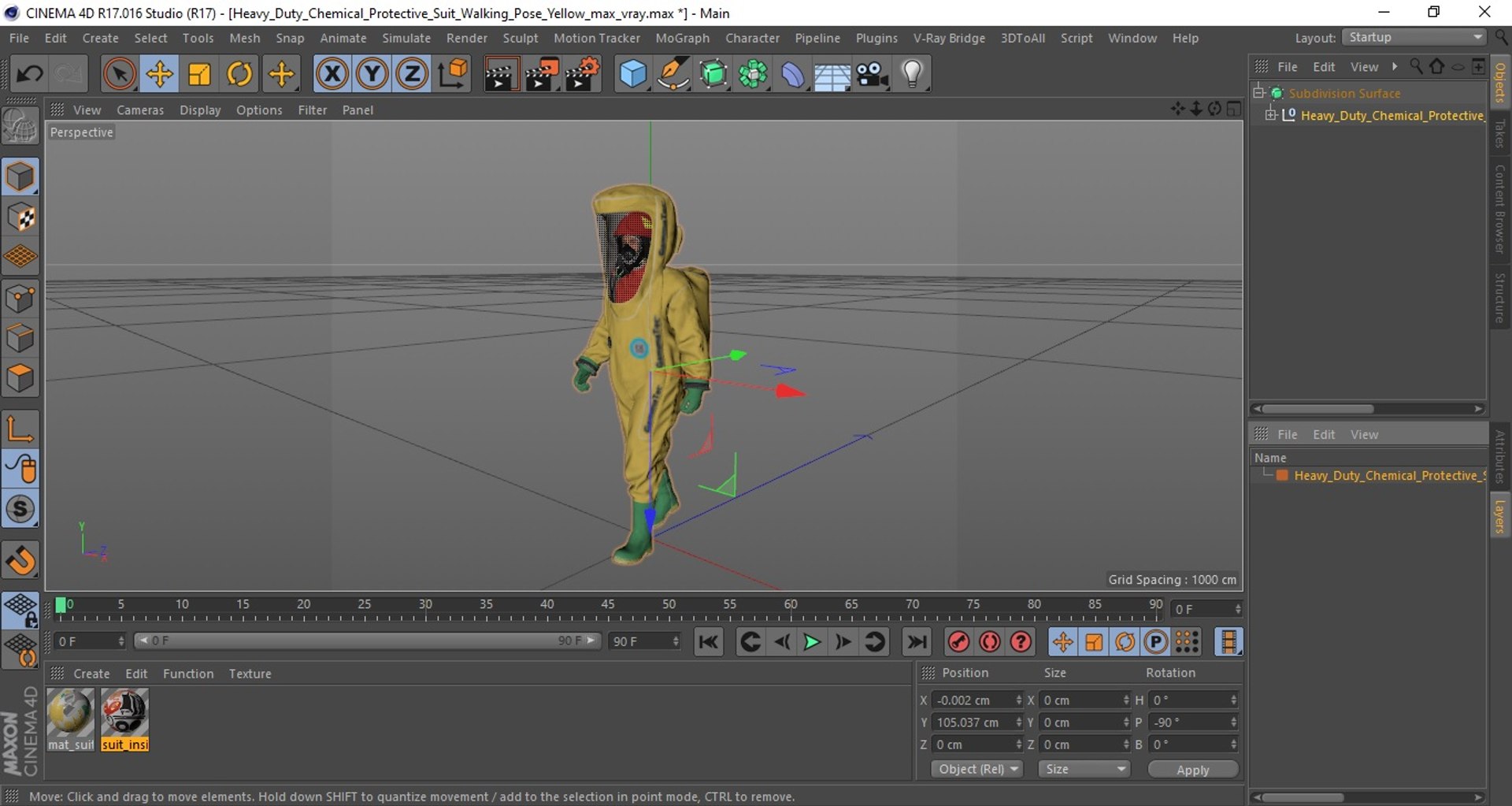
Task: Switch to Model mode
Action: pos(20,176)
